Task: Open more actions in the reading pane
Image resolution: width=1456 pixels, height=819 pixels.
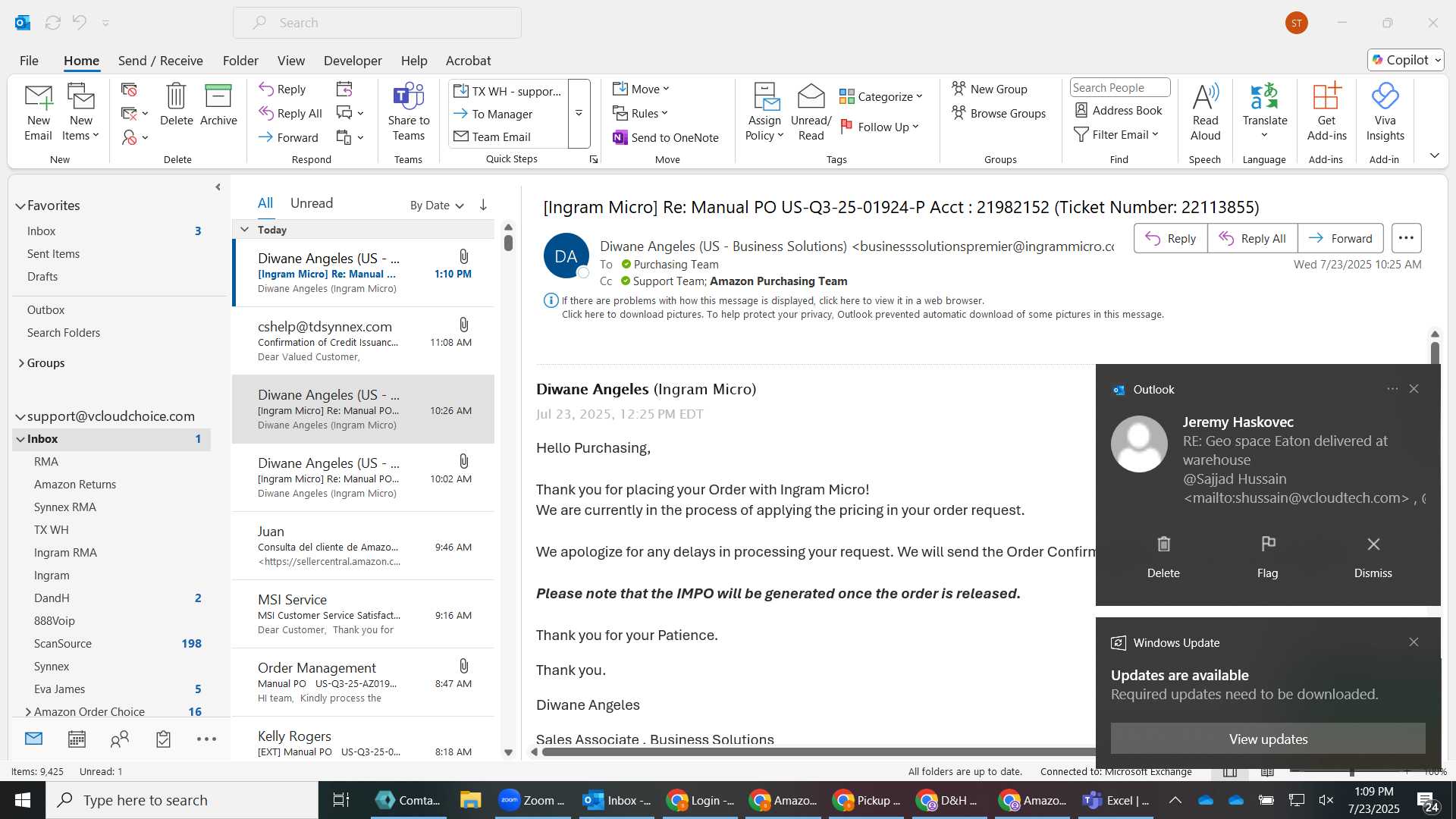Action: pyautogui.click(x=1406, y=238)
